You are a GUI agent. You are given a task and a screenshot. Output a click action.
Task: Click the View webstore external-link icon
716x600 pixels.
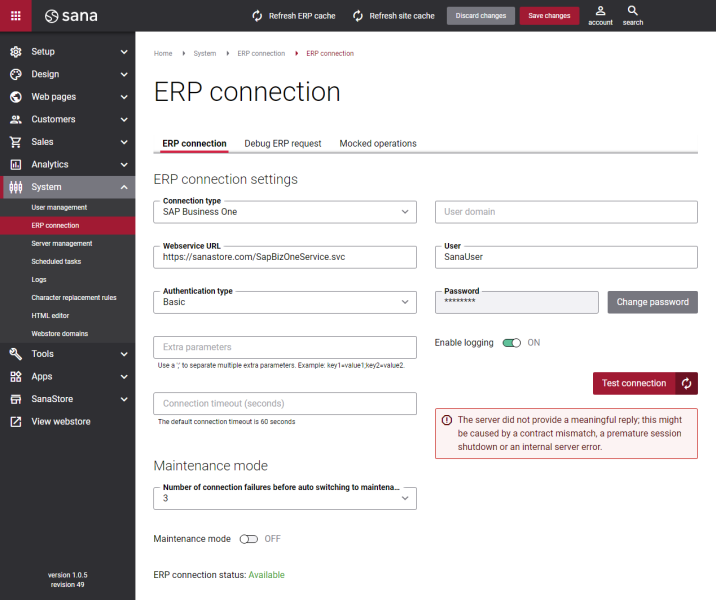coord(16,421)
